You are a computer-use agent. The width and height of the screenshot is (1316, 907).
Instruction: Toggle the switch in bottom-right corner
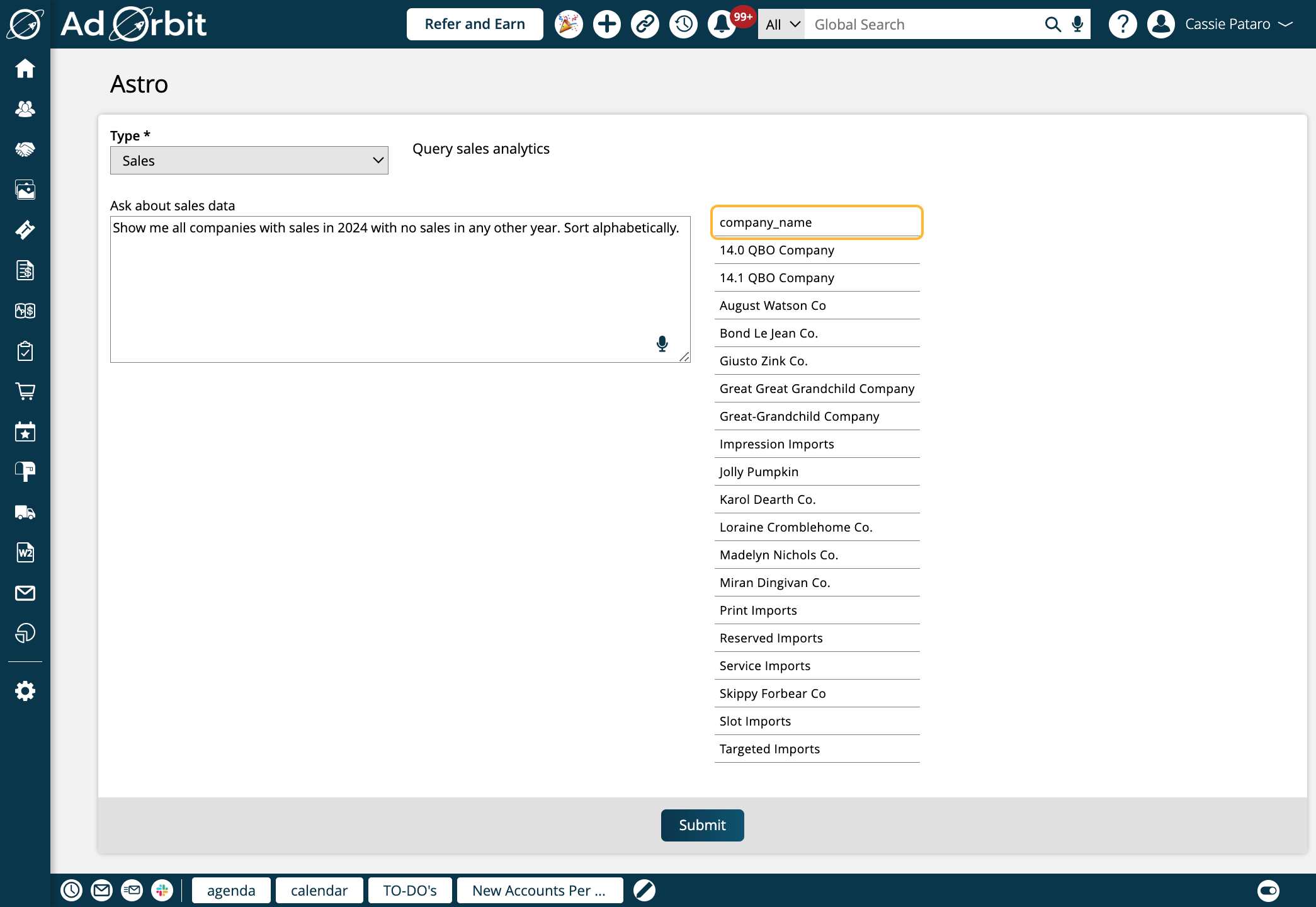click(x=1268, y=890)
